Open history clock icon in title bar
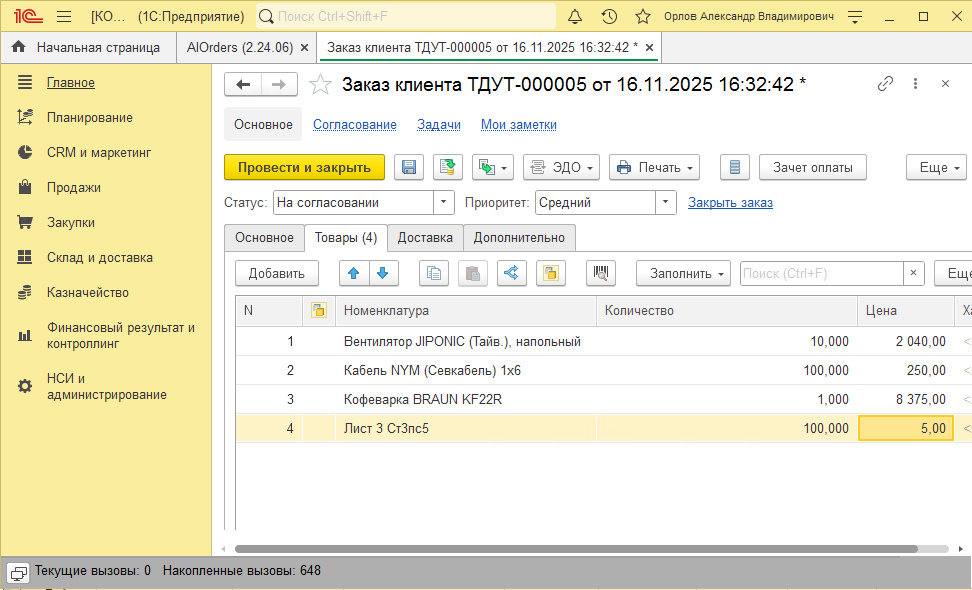This screenshot has width=972, height=590. pos(609,17)
